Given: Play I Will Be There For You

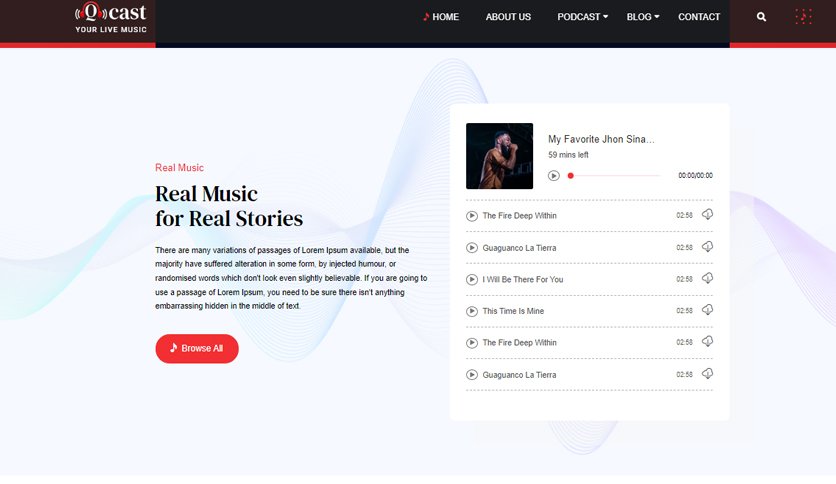Looking at the screenshot, I should [472, 279].
